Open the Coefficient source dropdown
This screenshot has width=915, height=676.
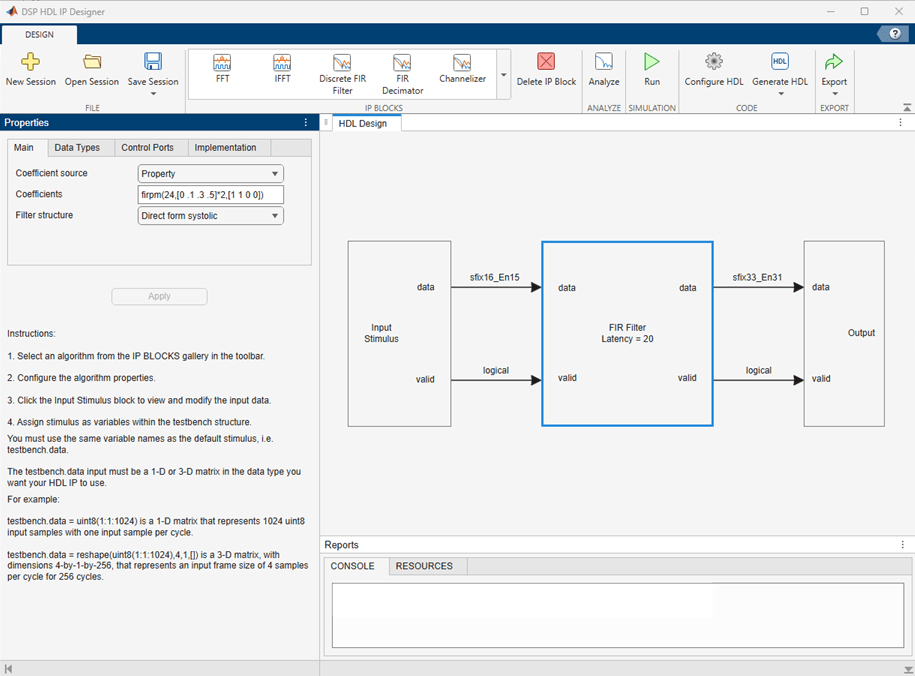pos(211,174)
